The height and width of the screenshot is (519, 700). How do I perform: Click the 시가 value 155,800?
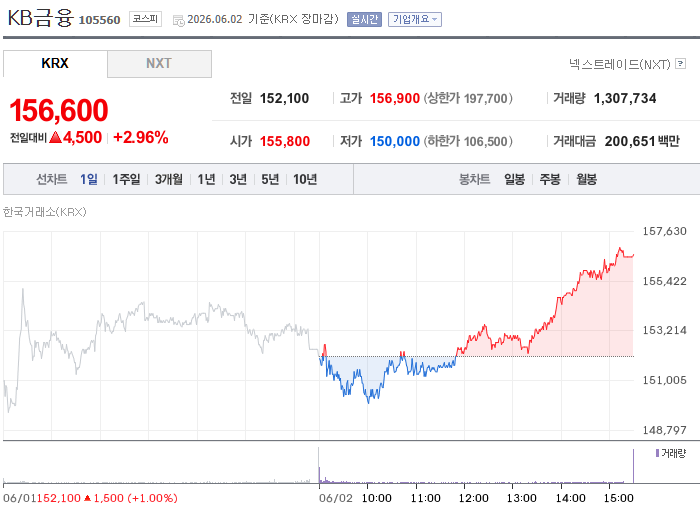point(285,141)
